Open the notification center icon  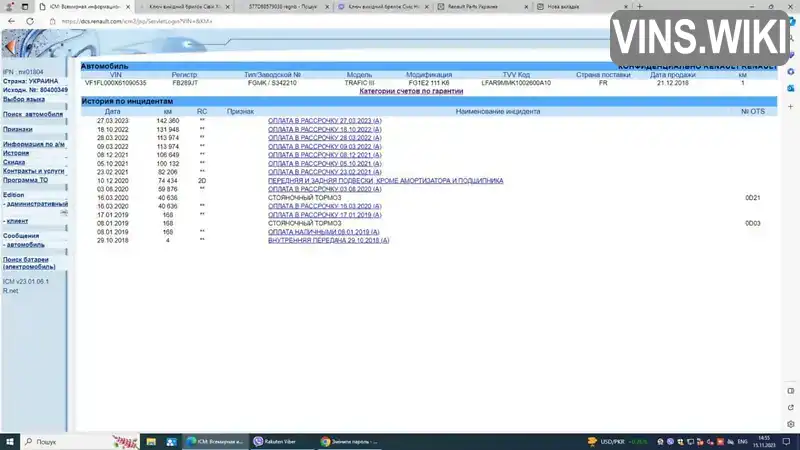786,442
